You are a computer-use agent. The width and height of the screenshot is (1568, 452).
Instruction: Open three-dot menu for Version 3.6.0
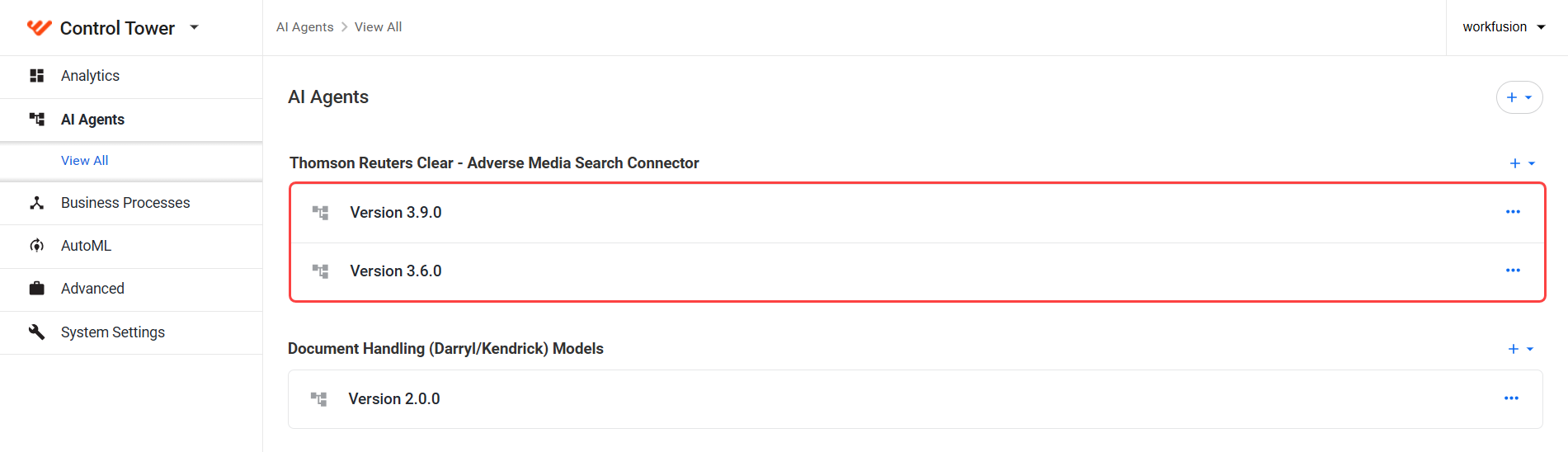pyautogui.click(x=1513, y=271)
